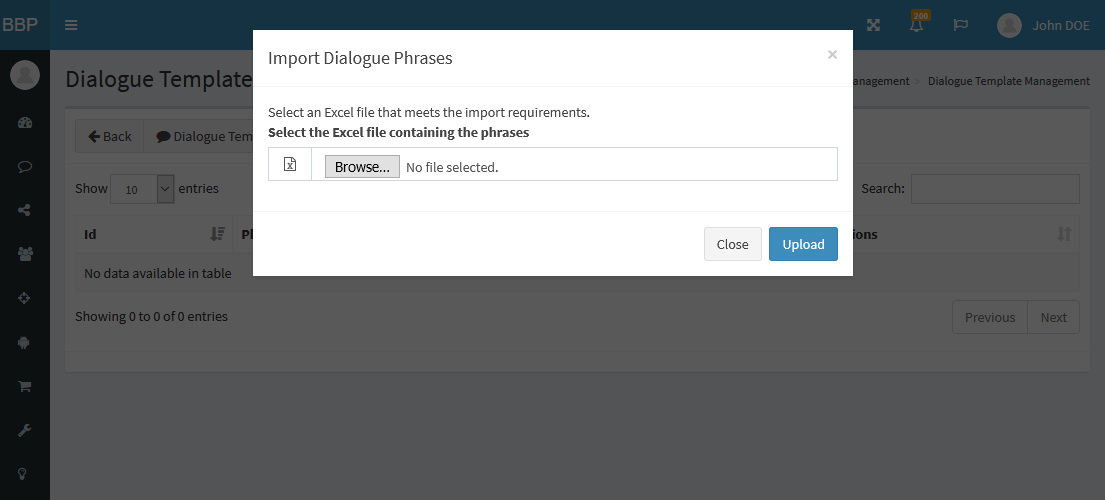Click the speech bubble icon in sidebar
Viewport: 1105px width, 500px height.
click(x=25, y=166)
